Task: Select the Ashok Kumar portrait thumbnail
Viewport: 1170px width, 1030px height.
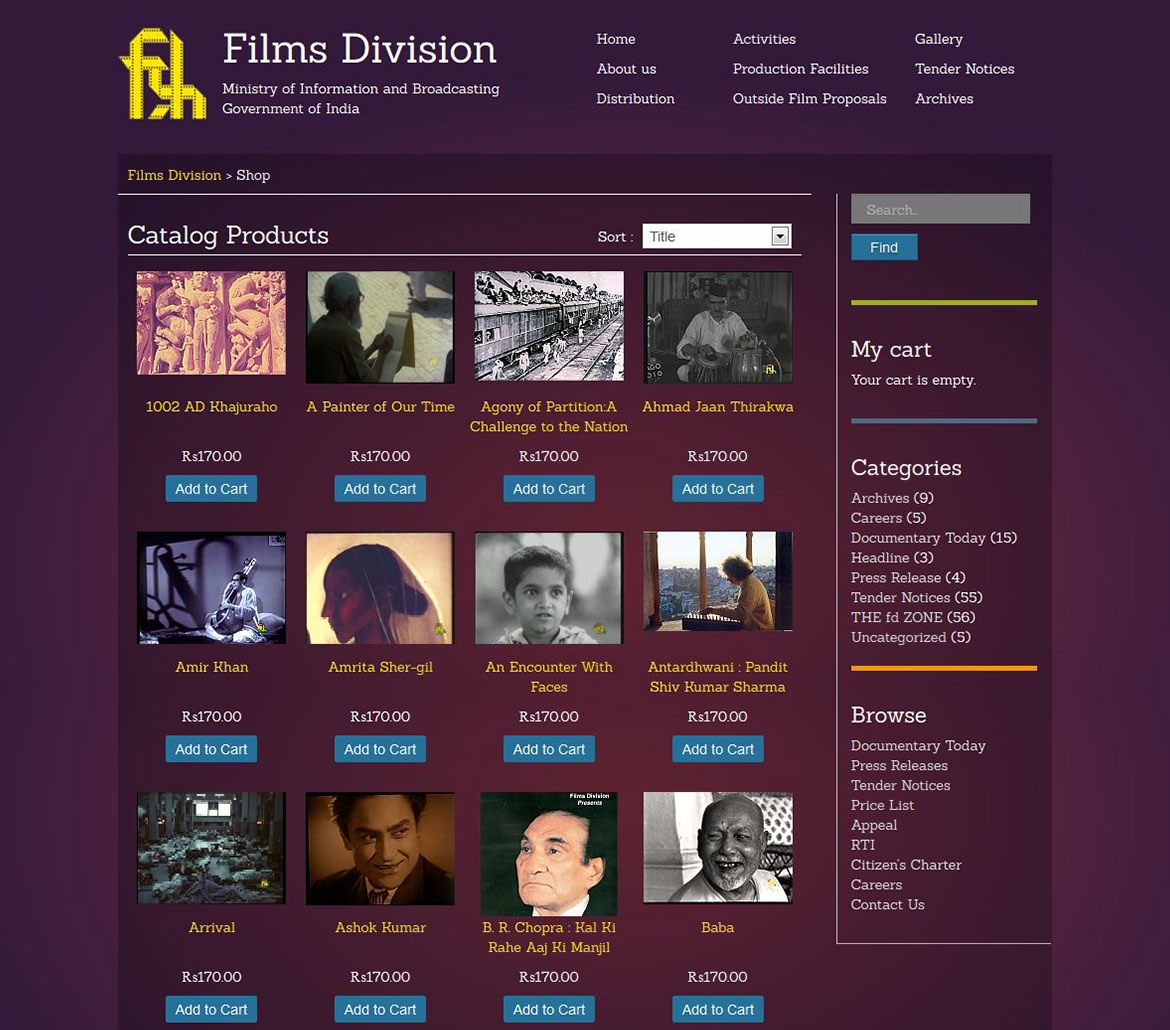Action: (x=380, y=849)
